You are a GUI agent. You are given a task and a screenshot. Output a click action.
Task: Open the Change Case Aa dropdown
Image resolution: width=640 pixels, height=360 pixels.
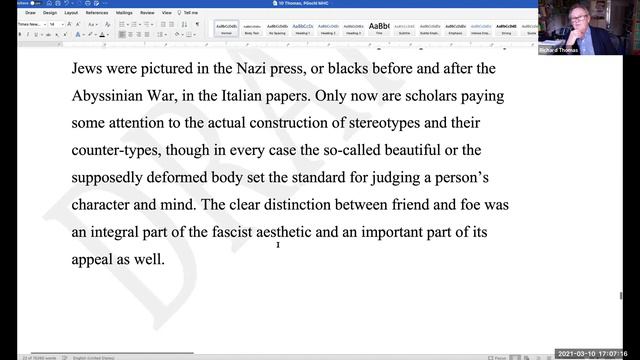pos(92,24)
